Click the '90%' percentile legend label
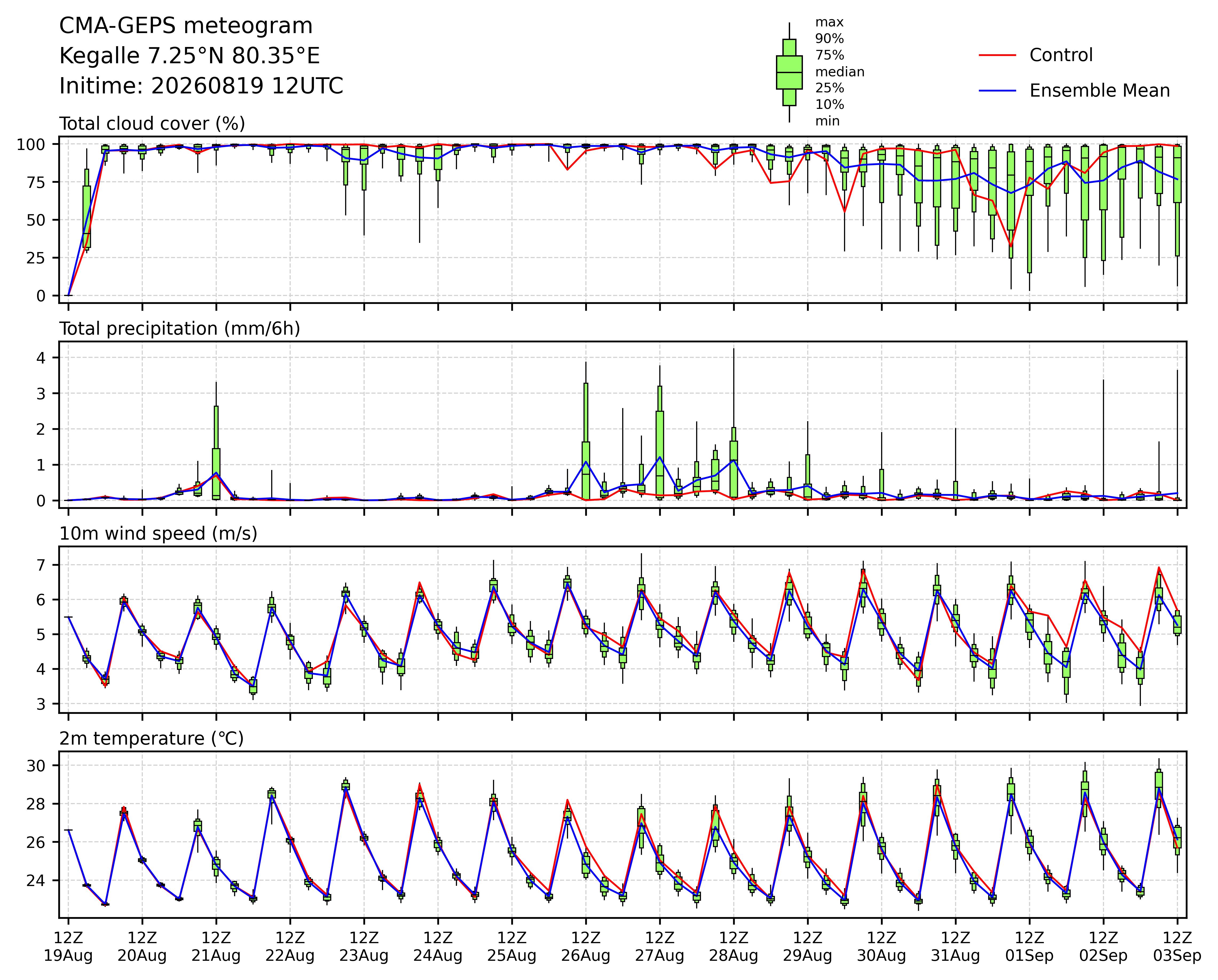Screen dimensions: 1218x980 829,39
